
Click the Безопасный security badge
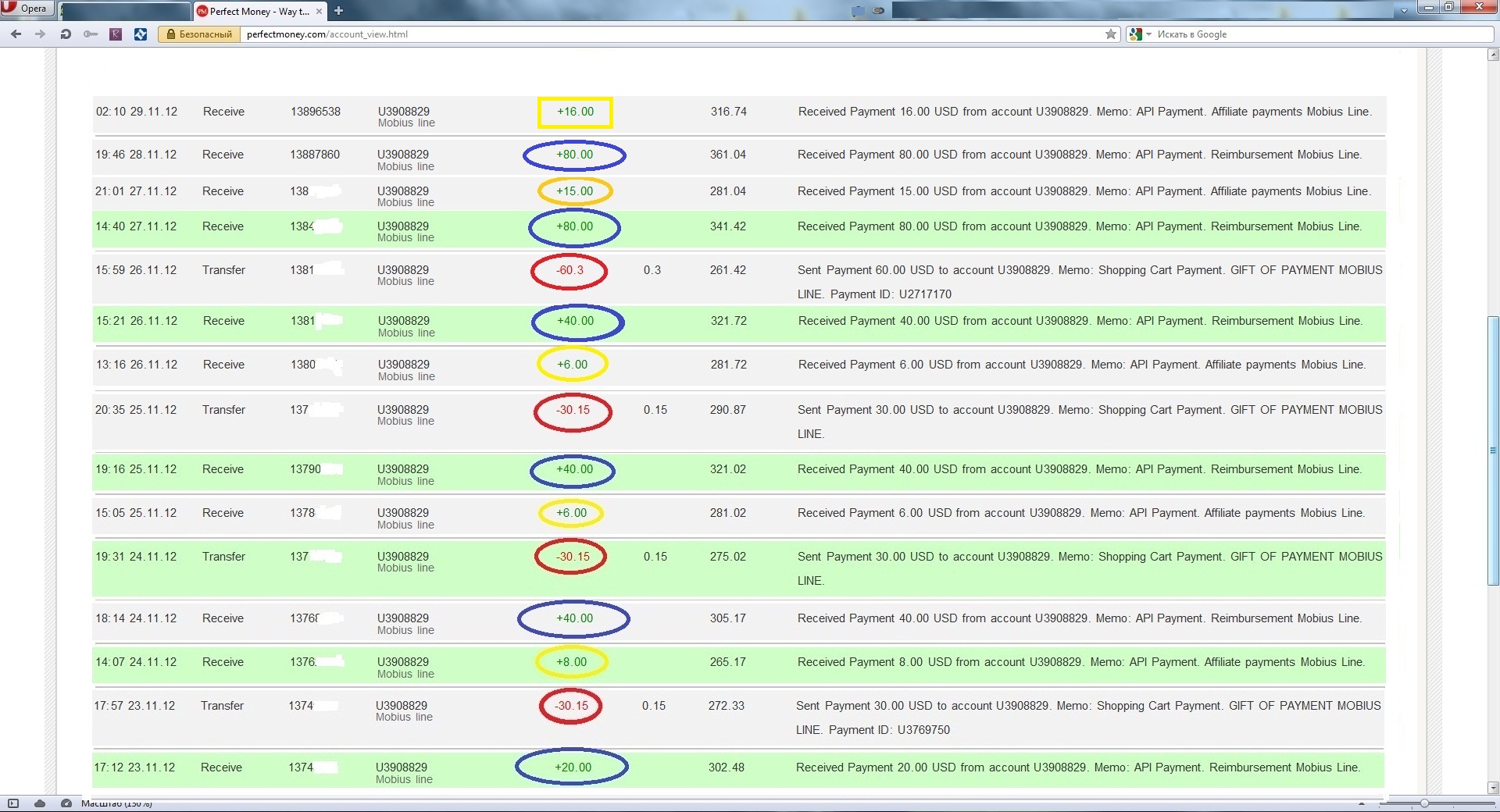199,34
